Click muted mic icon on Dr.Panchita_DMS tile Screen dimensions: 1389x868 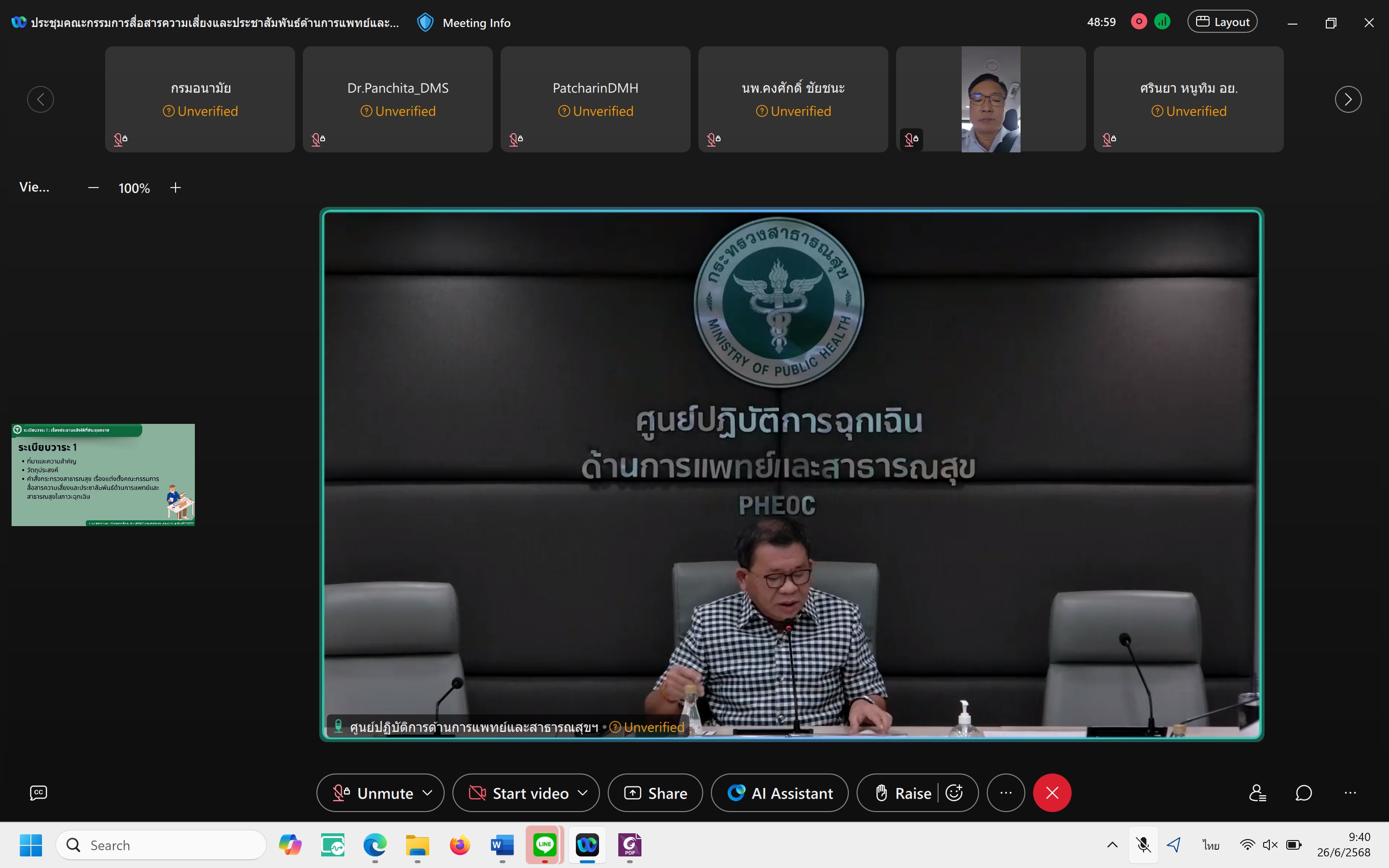pyautogui.click(x=318, y=139)
